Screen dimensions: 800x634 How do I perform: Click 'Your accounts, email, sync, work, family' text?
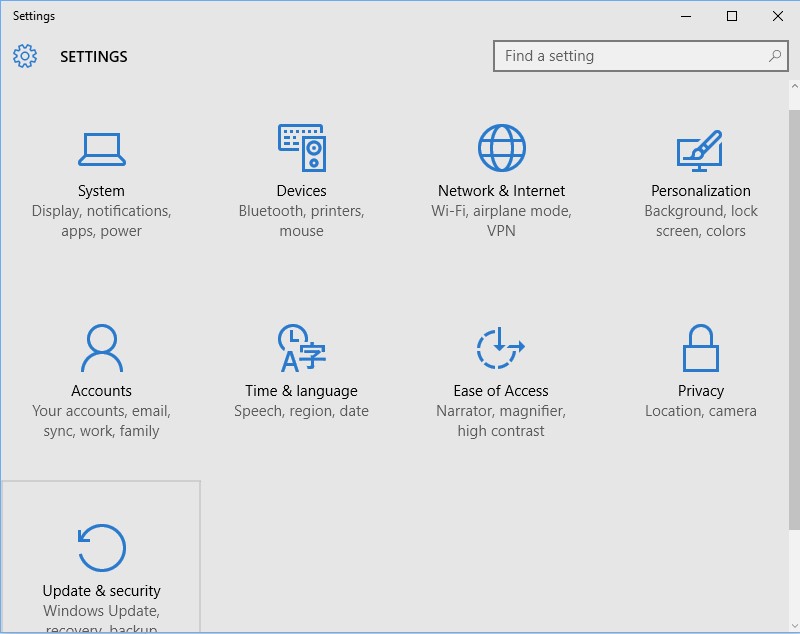[x=101, y=421]
